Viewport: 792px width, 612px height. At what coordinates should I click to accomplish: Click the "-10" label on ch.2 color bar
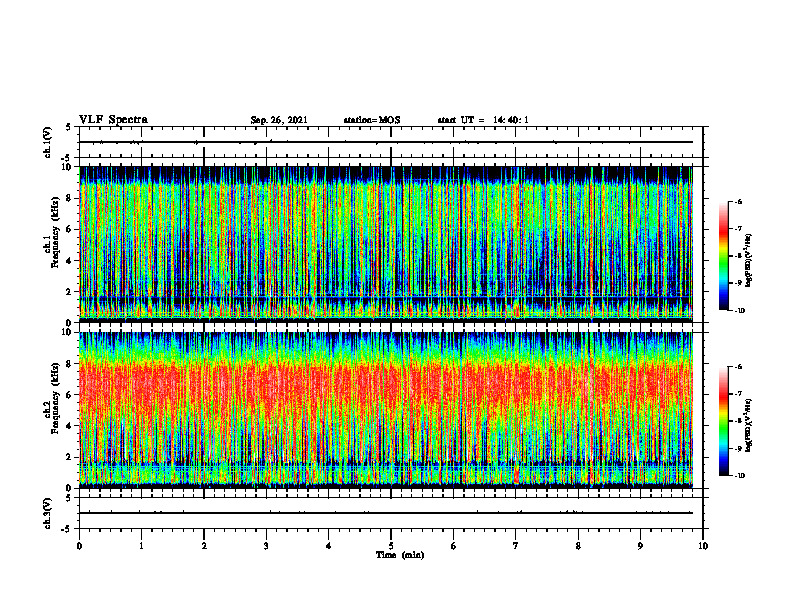(739, 476)
